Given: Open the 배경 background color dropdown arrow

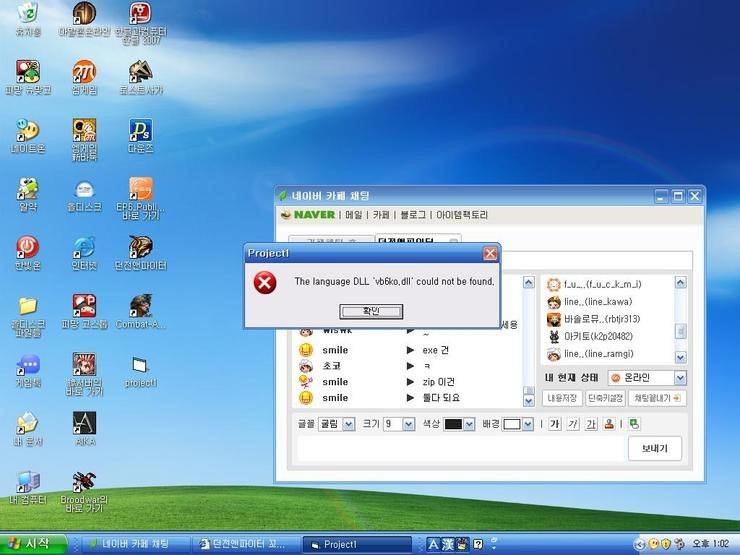Looking at the screenshot, I should (x=528, y=424).
